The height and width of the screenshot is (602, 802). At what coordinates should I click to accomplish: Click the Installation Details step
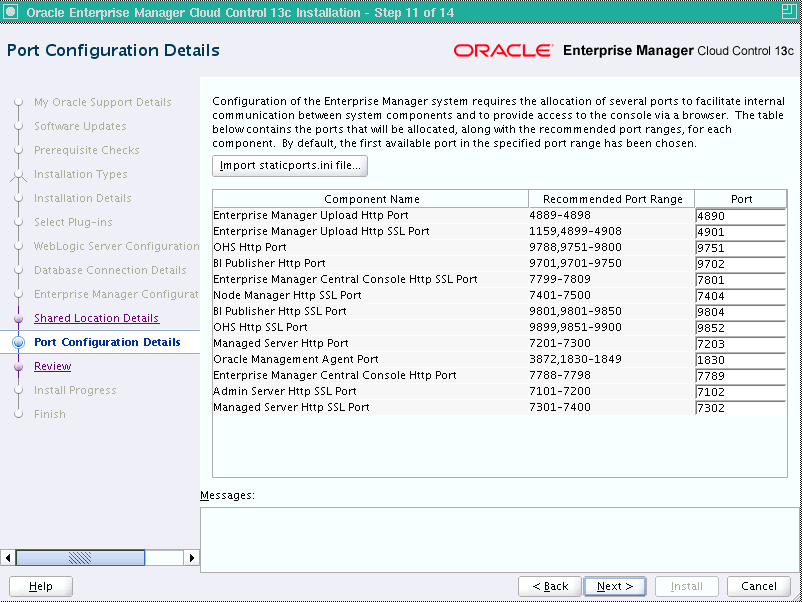82,198
